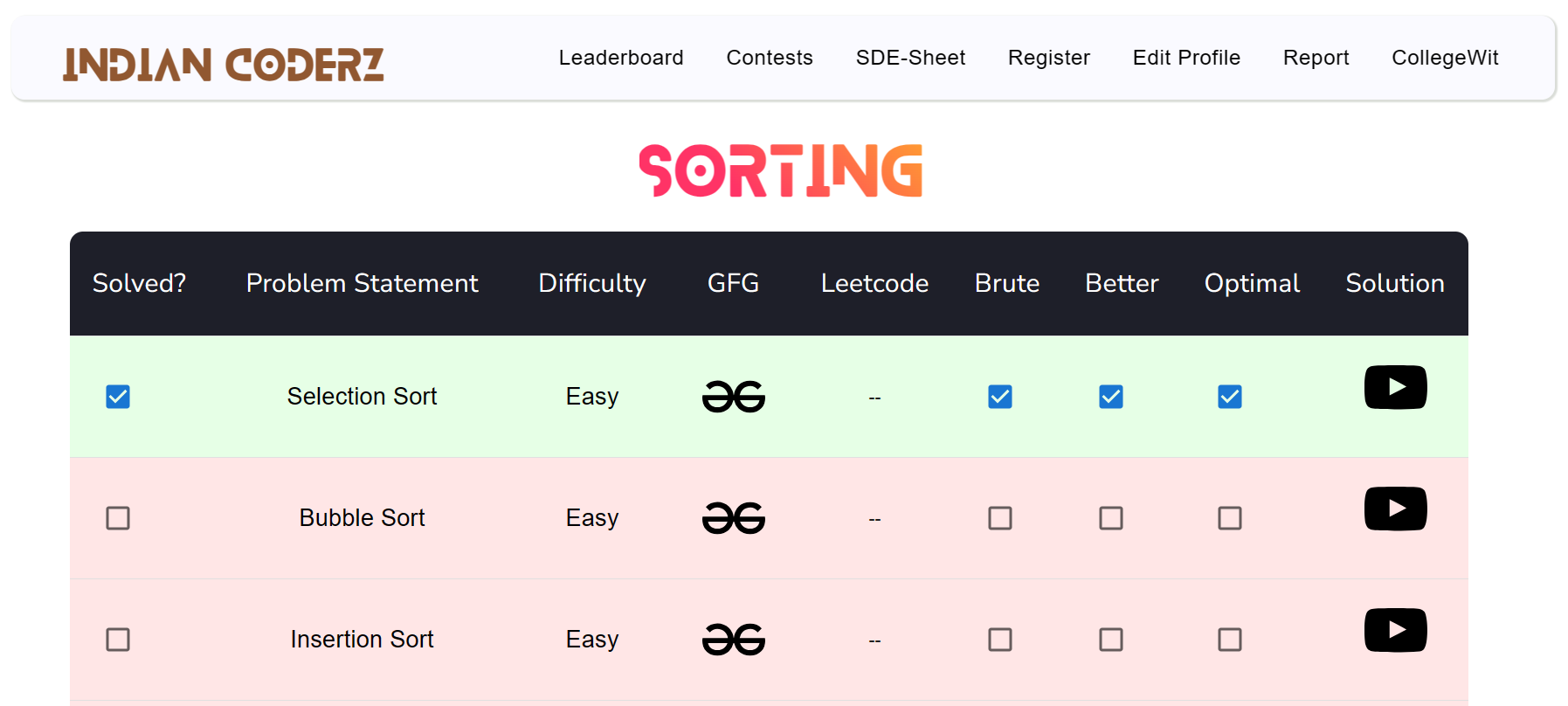This screenshot has width=1568, height=706.
Task: Mark Insertion Sort as solved
Action: point(118,640)
